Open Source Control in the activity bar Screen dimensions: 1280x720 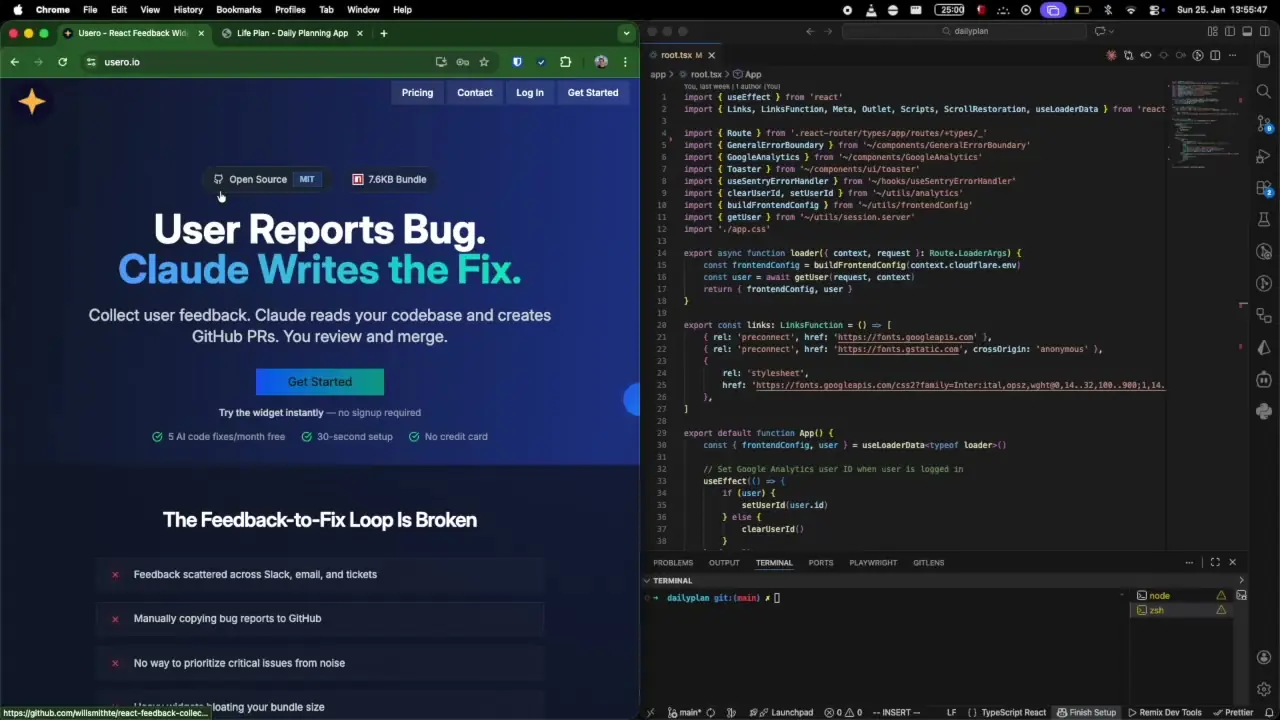(1264, 124)
